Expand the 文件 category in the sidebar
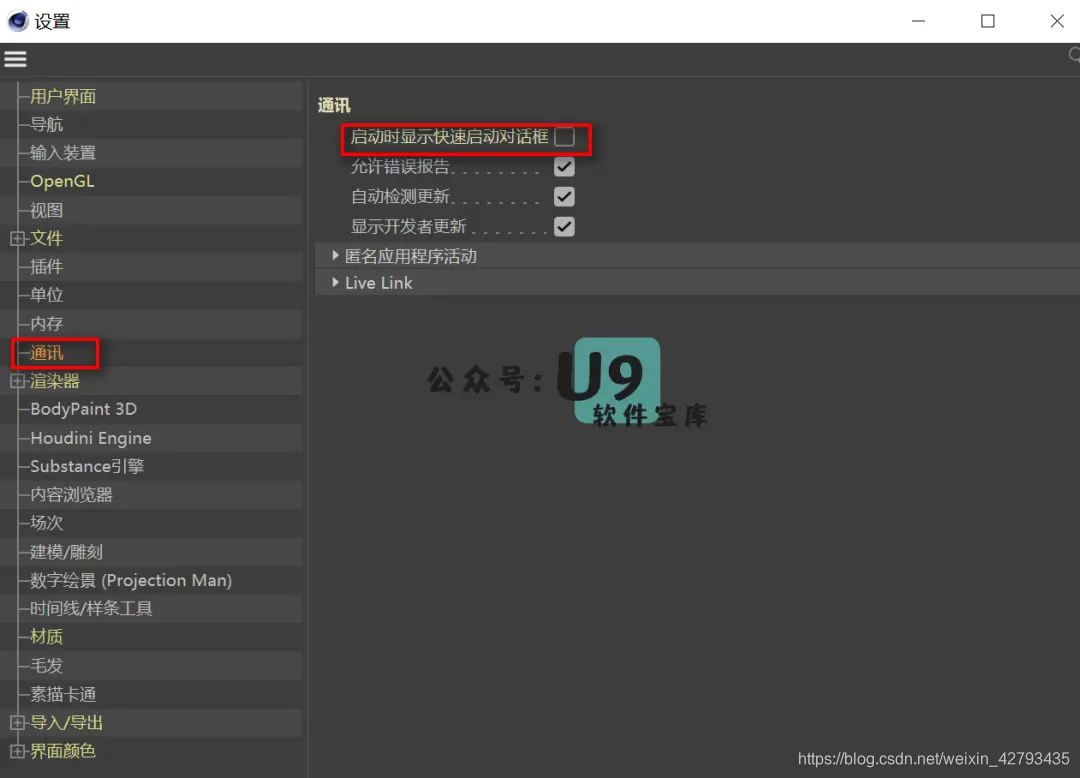 pos(16,238)
